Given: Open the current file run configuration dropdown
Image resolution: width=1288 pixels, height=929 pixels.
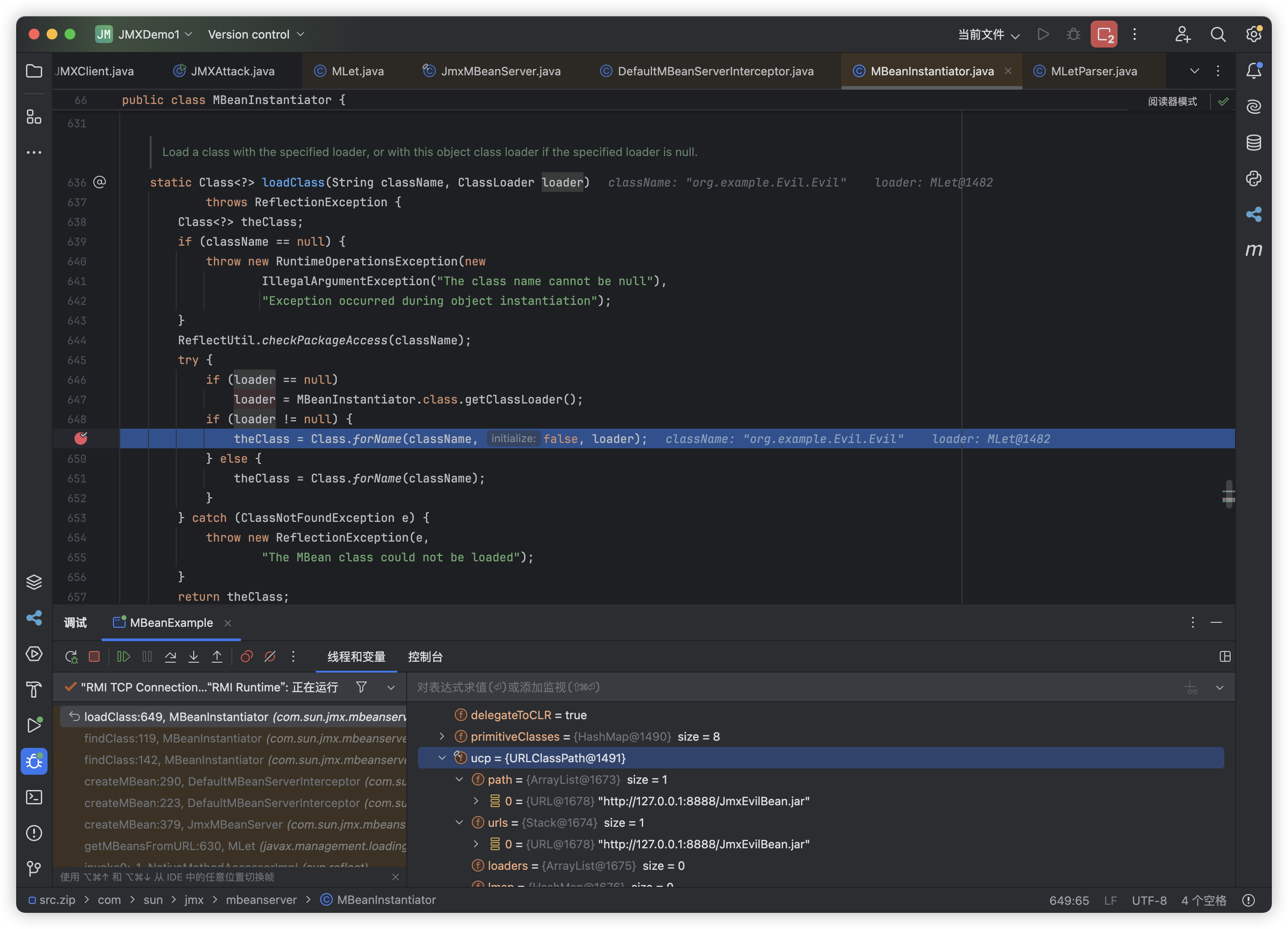Looking at the screenshot, I should 989,35.
